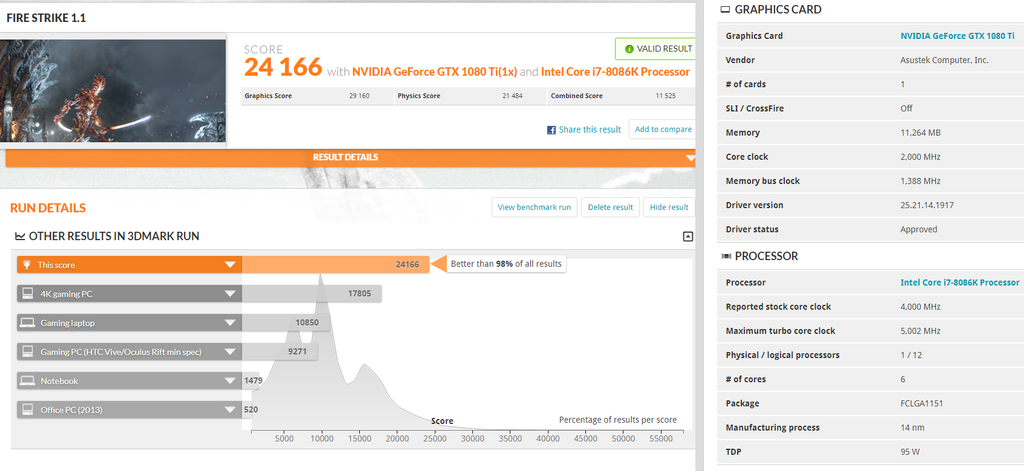The width and height of the screenshot is (1024, 471).
Task: Collapse the Other Results in 3DMark Run panel
Action: pos(688,236)
